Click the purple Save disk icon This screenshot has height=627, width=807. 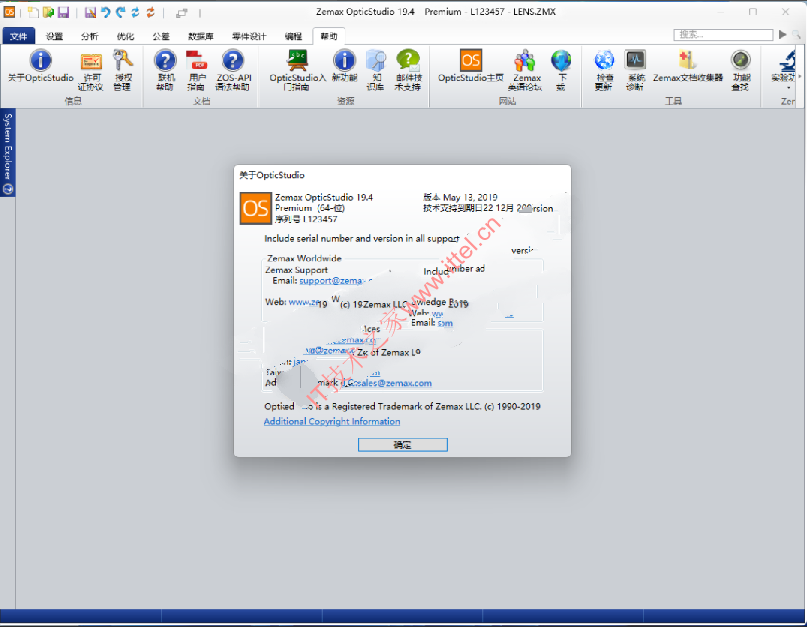coord(63,12)
